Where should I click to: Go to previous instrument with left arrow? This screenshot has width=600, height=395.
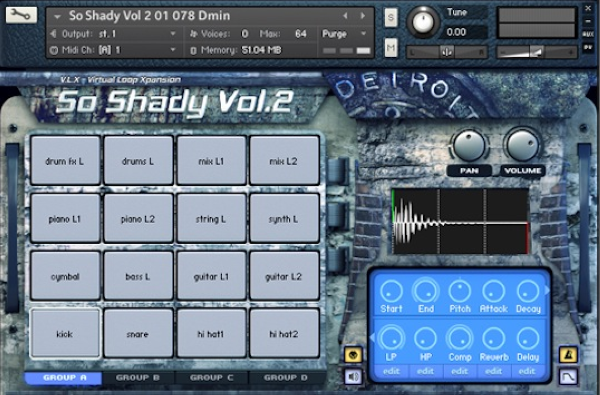(x=346, y=16)
